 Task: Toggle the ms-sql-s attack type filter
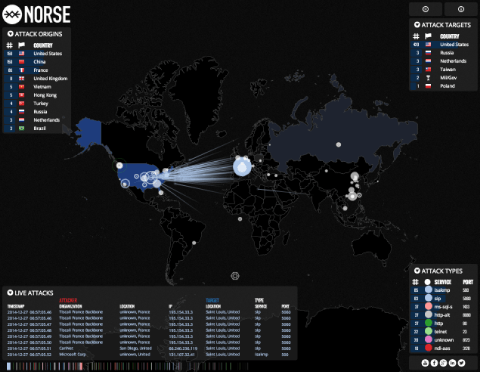pos(443,307)
